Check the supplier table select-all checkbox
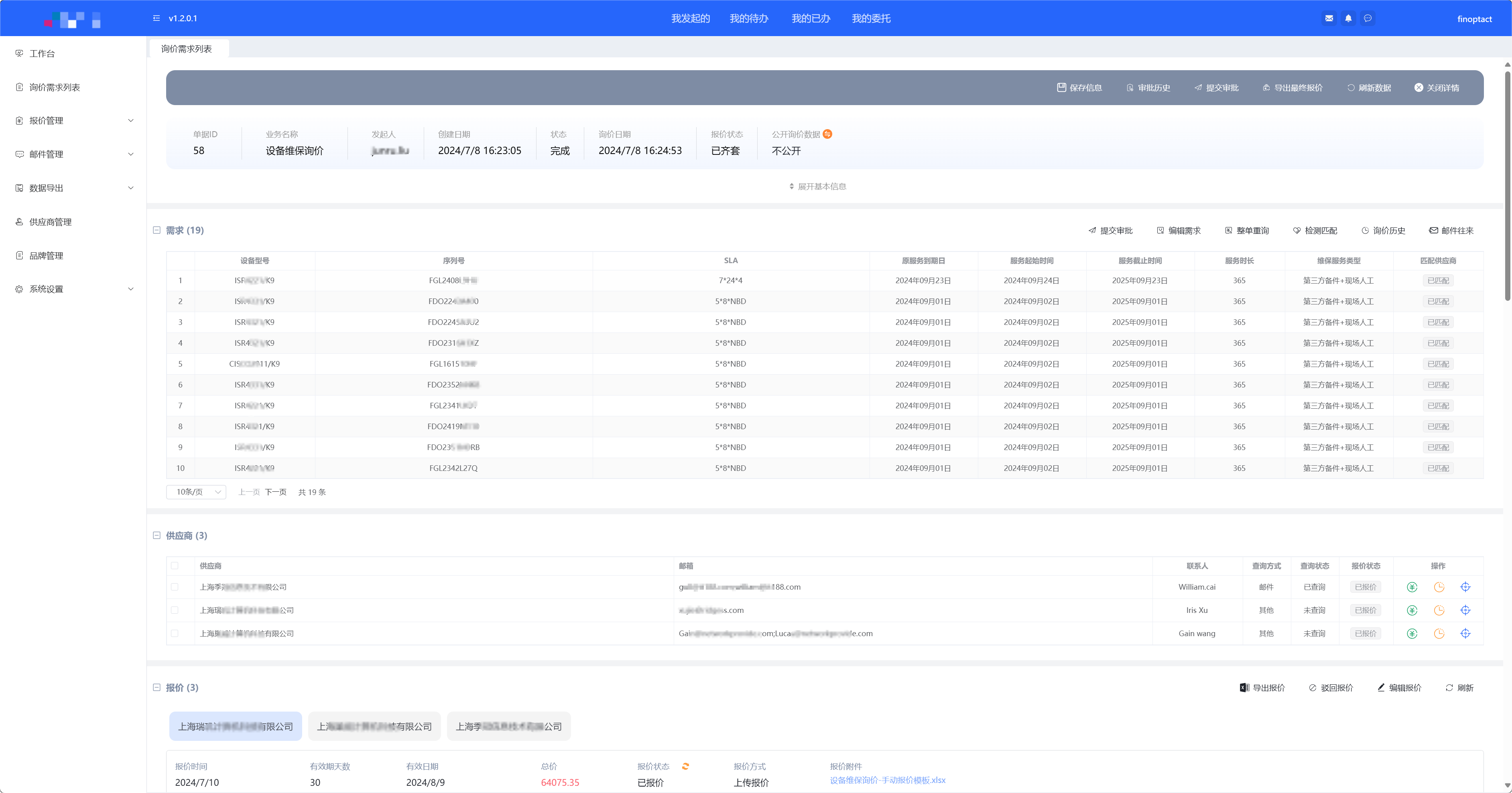The height and width of the screenshot is (793, 1512). point(174,566)
